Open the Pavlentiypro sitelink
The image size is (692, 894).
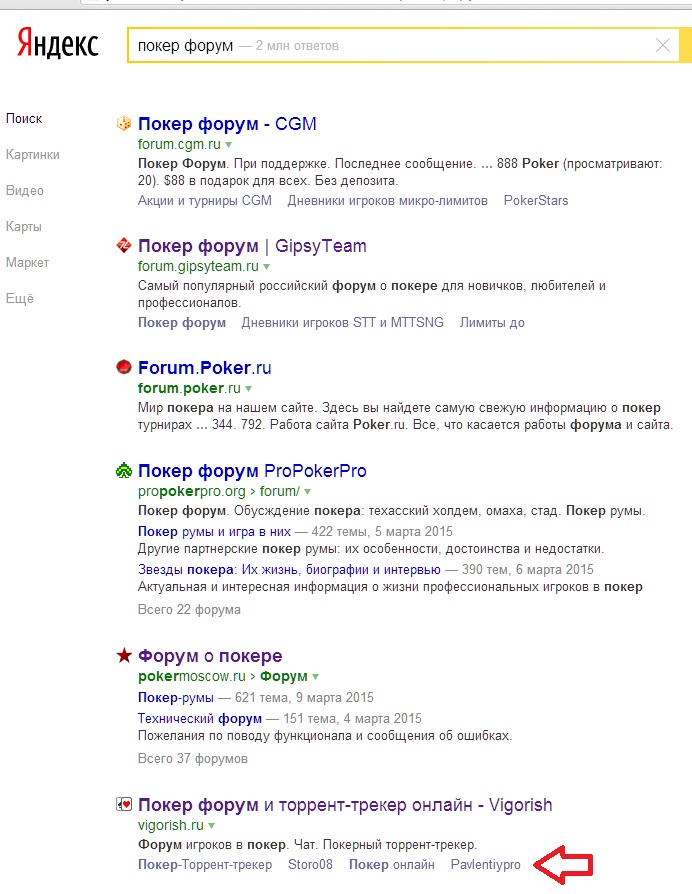[486, 865]
